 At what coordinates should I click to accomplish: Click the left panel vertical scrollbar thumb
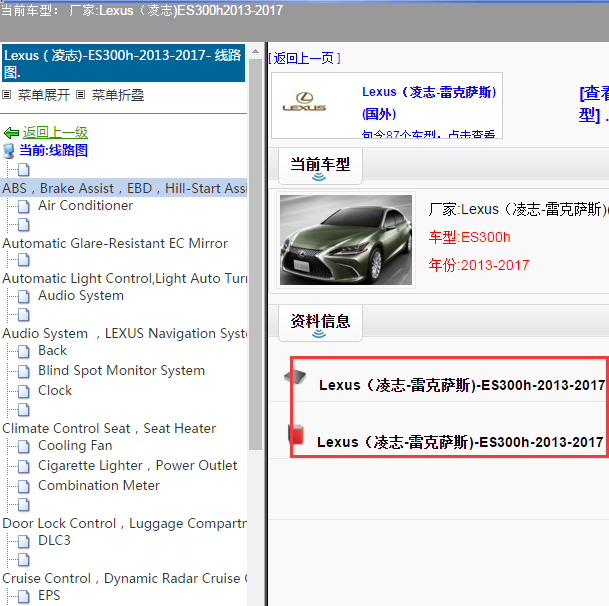(x=255, y=254)
